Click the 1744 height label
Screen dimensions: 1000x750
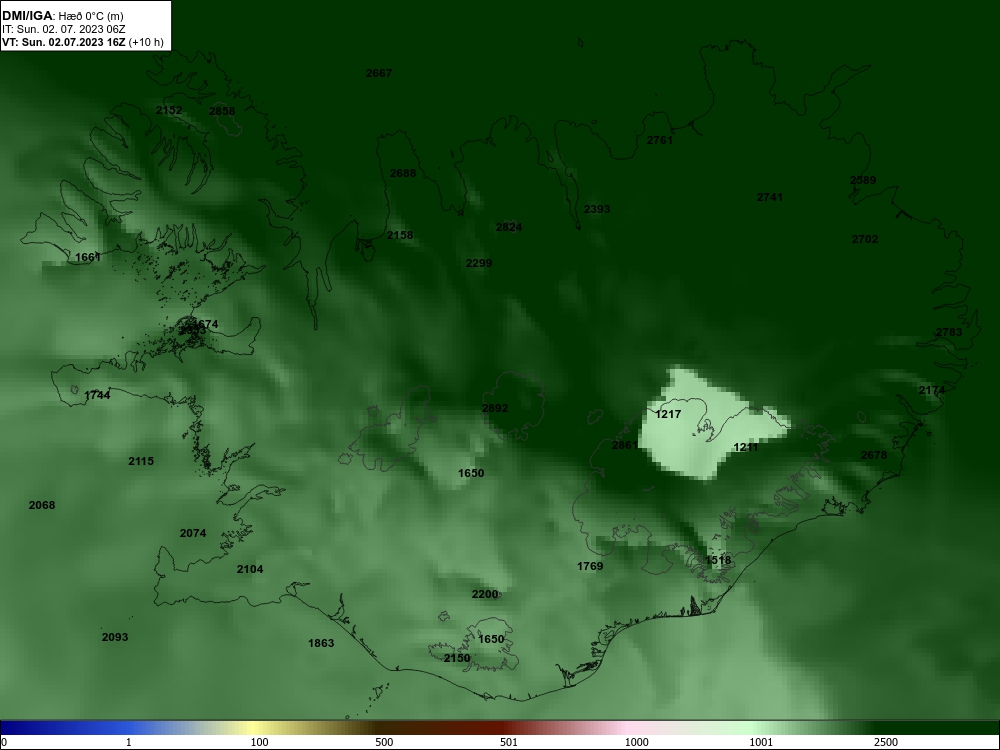point(97,395)
